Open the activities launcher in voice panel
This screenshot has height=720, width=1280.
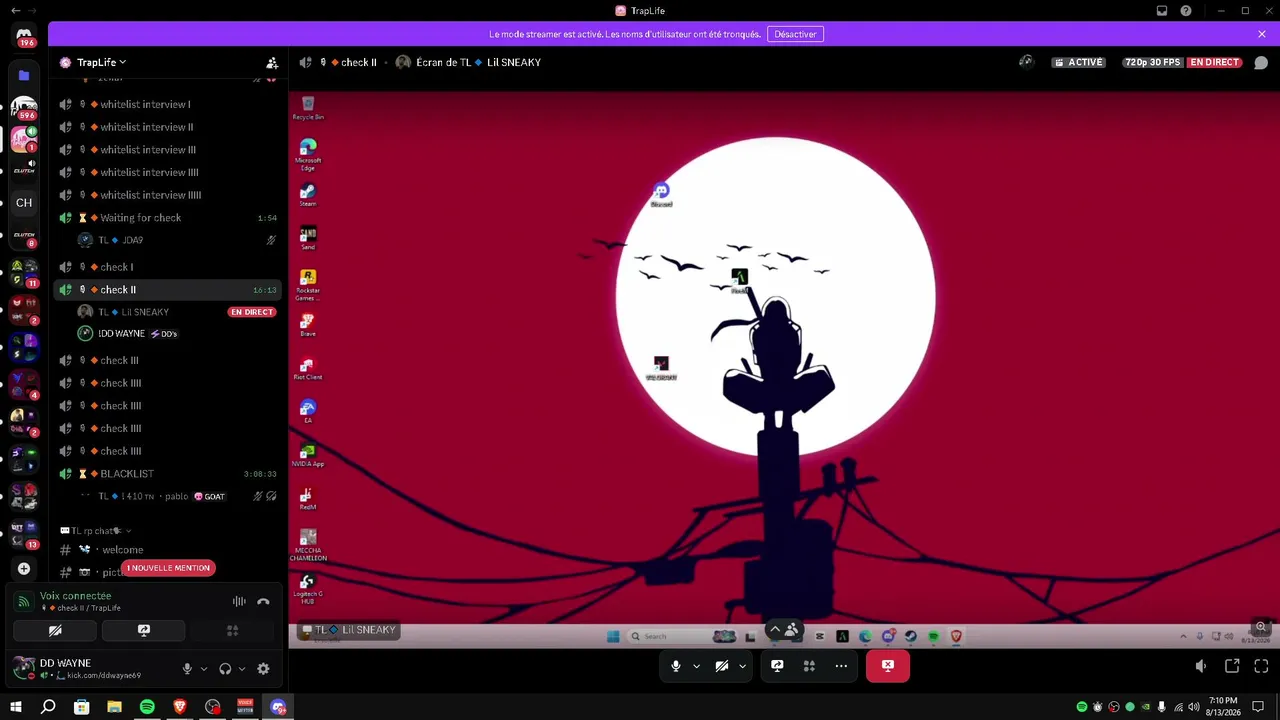[232, 631]
